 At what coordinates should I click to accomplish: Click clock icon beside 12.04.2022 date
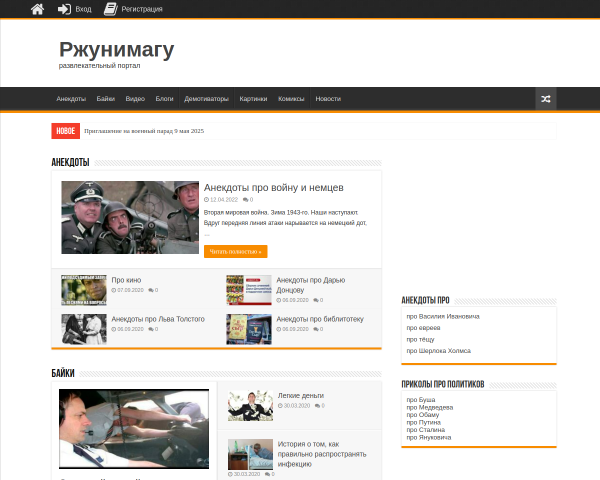(206, 200)
